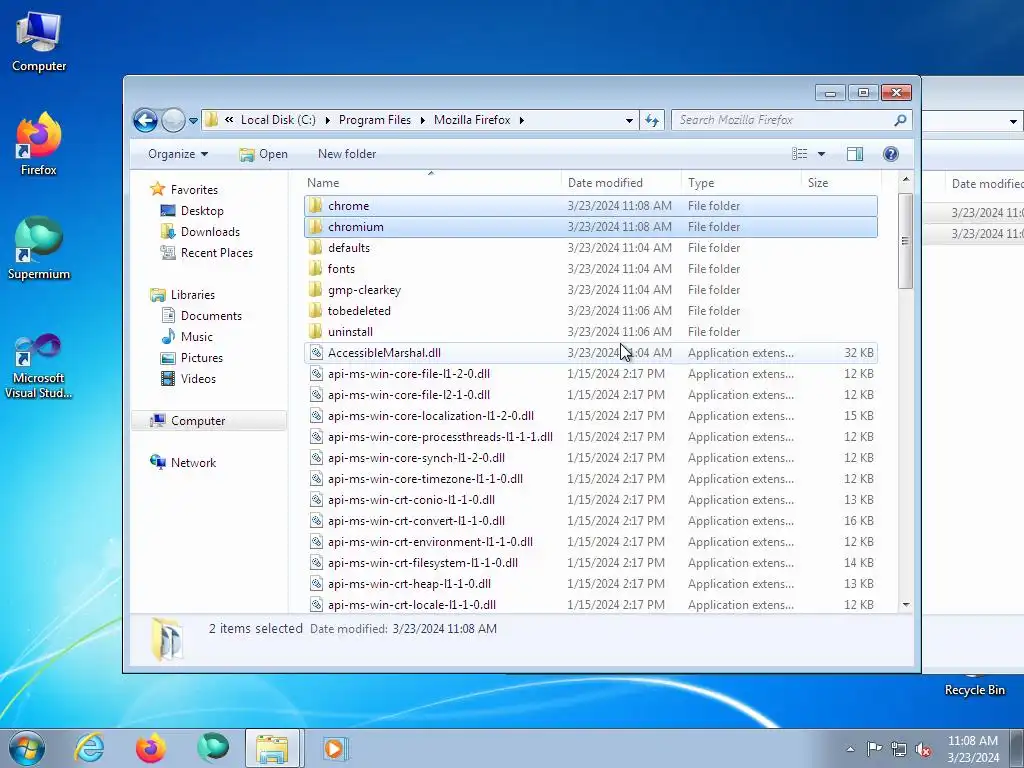Image resolution: width=1024 pixels, height=768 pixels.
Task: Click the Explorer Forward arrow button
Action: click(x=173, y=120)
